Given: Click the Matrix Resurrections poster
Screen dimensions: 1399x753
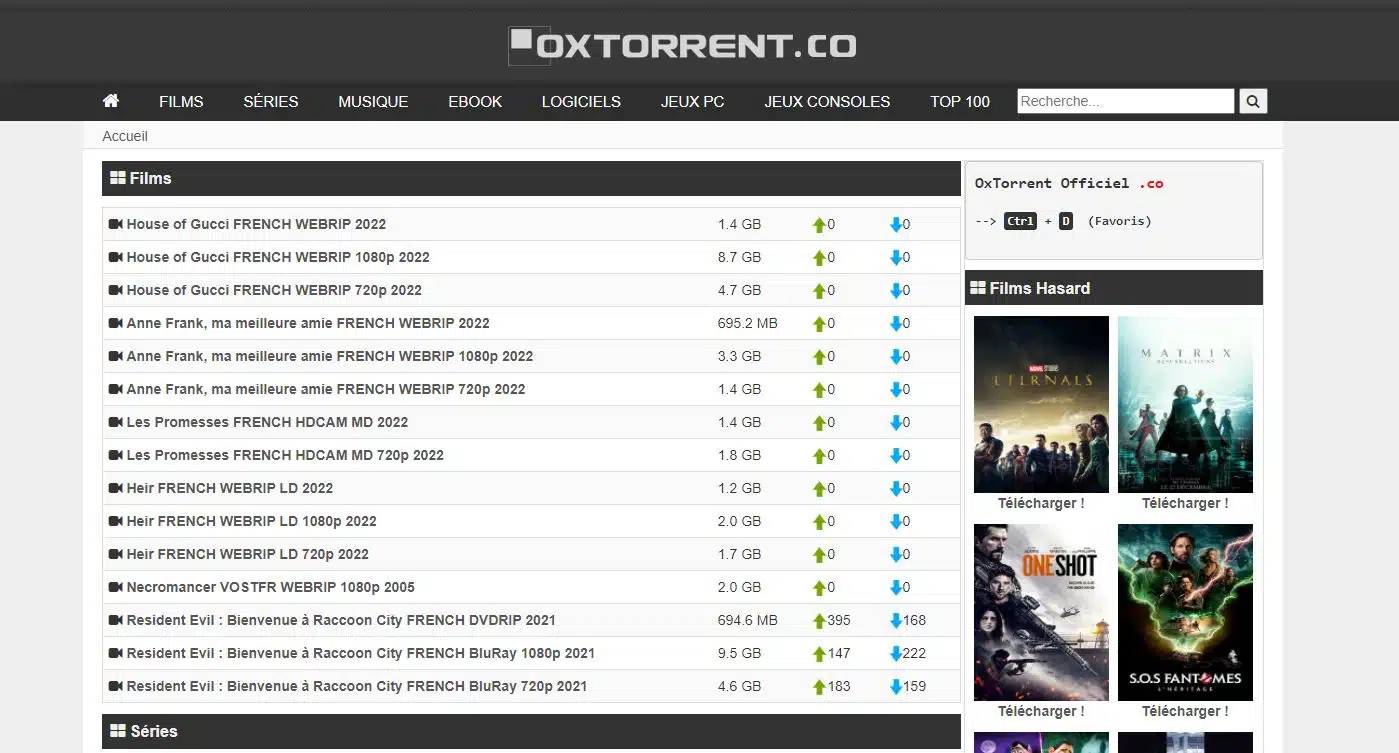Looking at the screenshot, I should click(x=1185, y=404).
